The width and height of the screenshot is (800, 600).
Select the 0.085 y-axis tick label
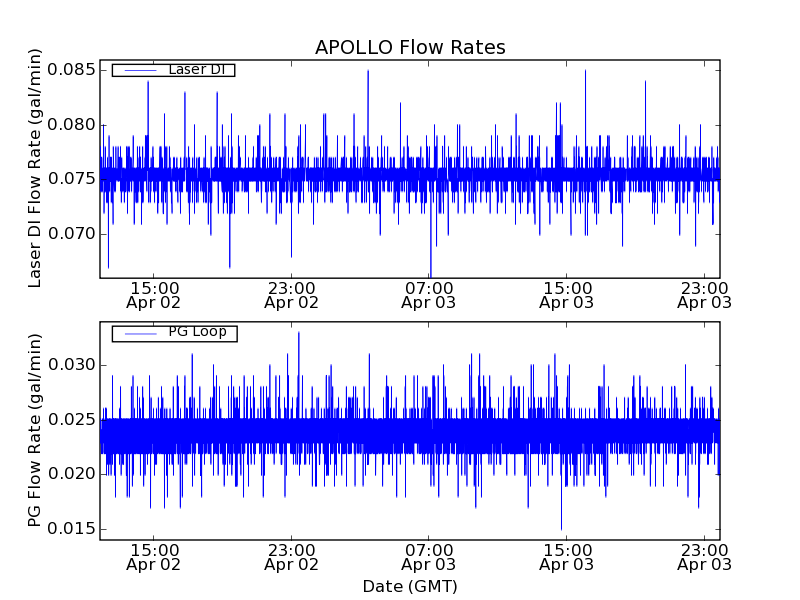(x=71, y=69)
